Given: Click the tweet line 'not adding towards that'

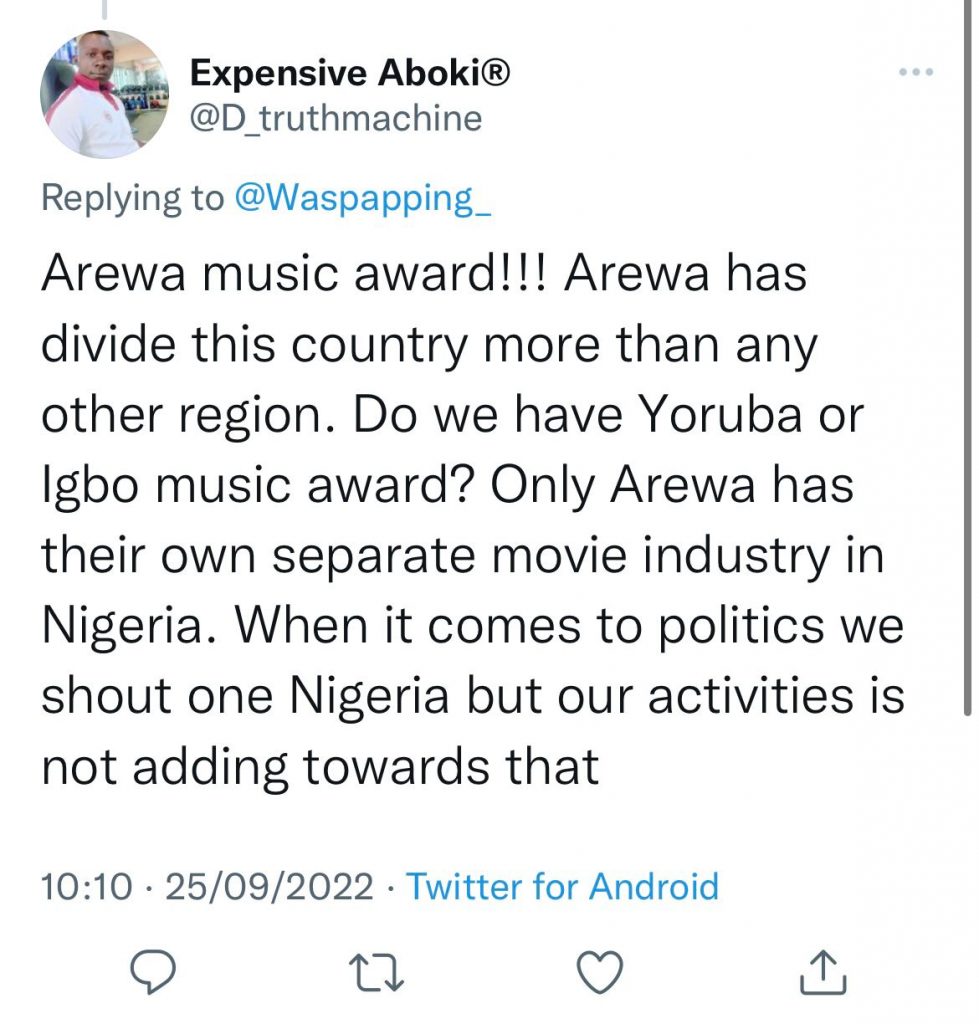Looking at the screenshot, I should pyautogui.click(x=320, y=766).
